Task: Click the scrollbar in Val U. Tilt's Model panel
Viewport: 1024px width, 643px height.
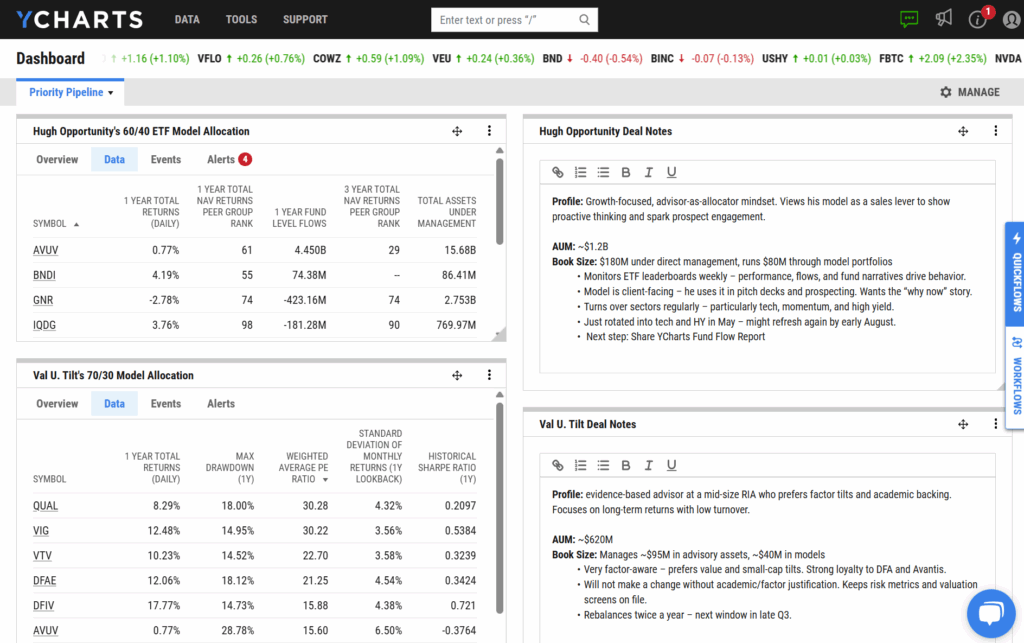Action: [x=500, y=509]
